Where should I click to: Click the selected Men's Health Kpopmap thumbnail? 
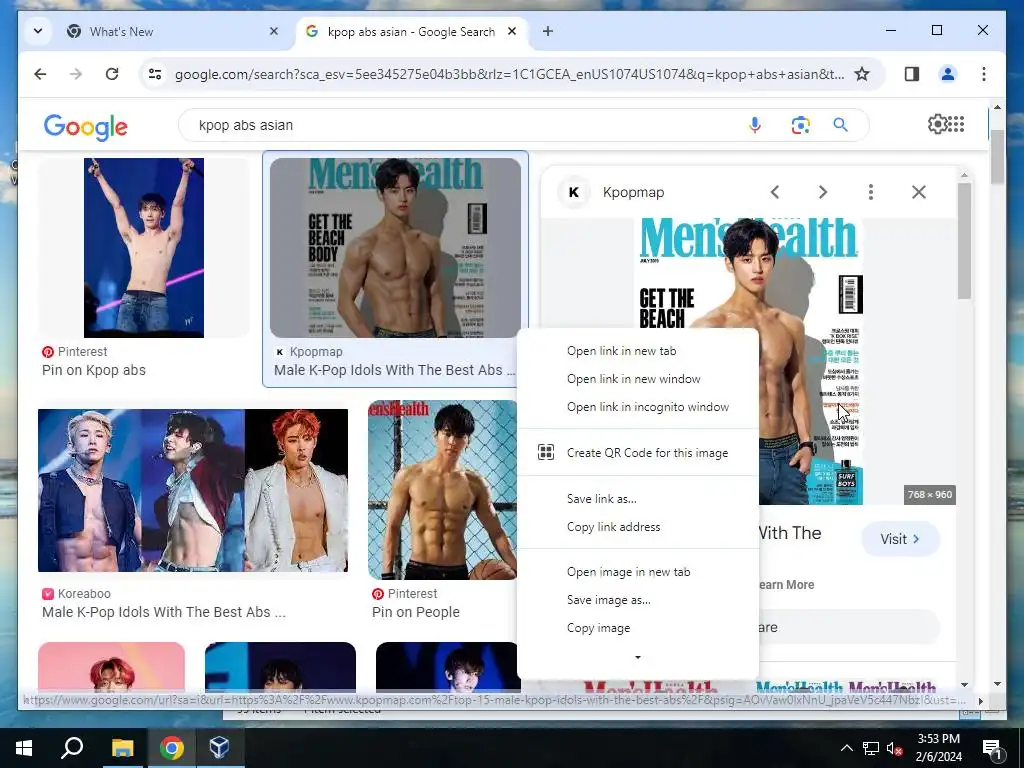pyautogui.click(x=396, y=248)
